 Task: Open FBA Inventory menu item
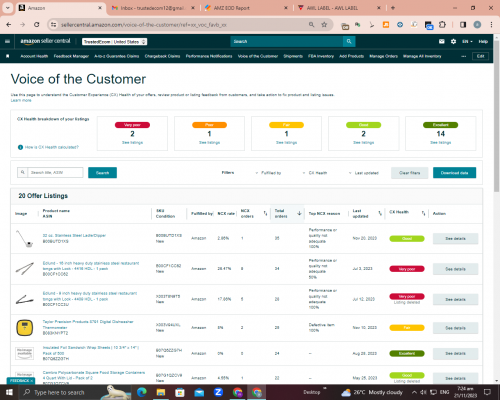(321, 56)
